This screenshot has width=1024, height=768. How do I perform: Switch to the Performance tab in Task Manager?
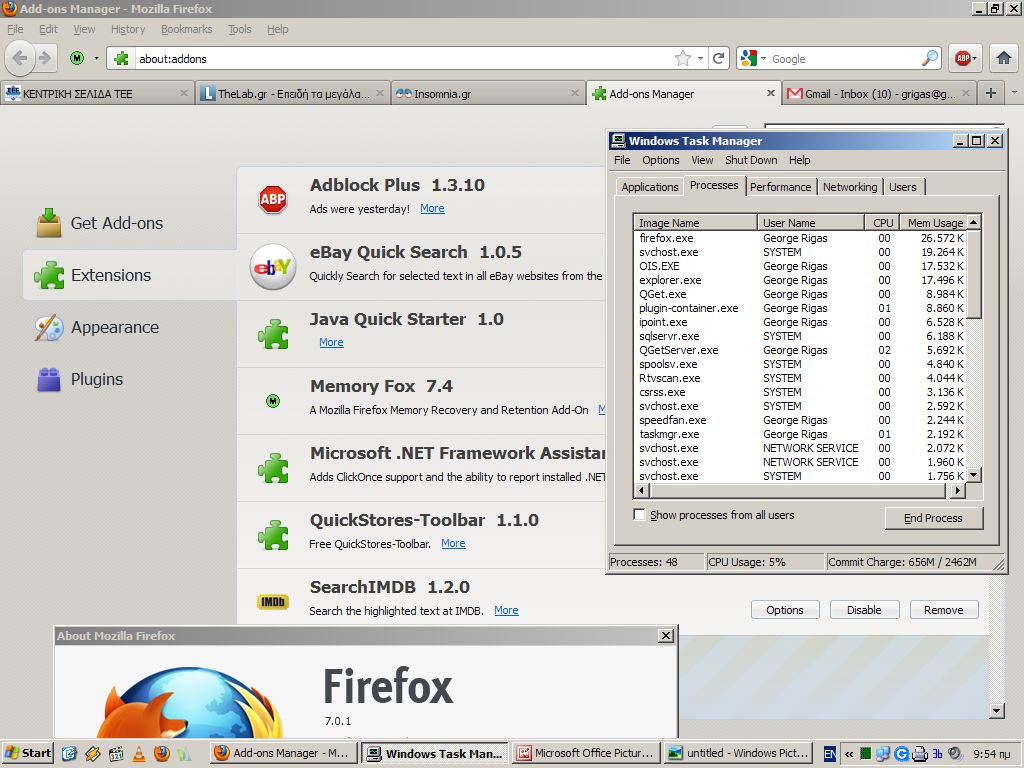(780, 187)
